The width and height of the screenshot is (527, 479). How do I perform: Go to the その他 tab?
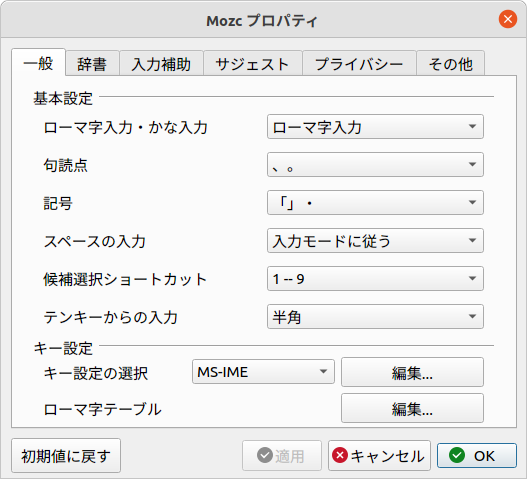point(450,64)
